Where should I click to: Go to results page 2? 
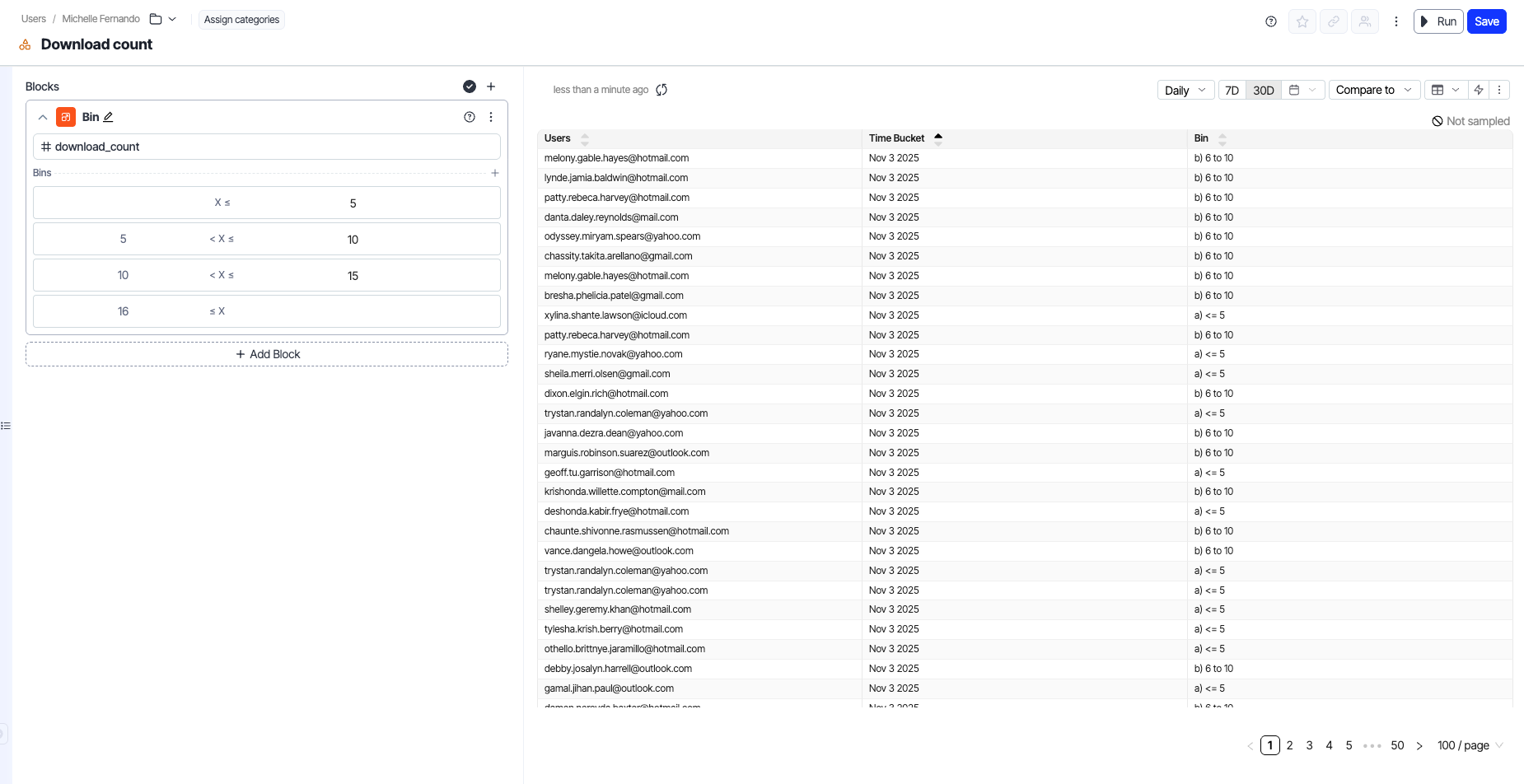coord(1289,745)
